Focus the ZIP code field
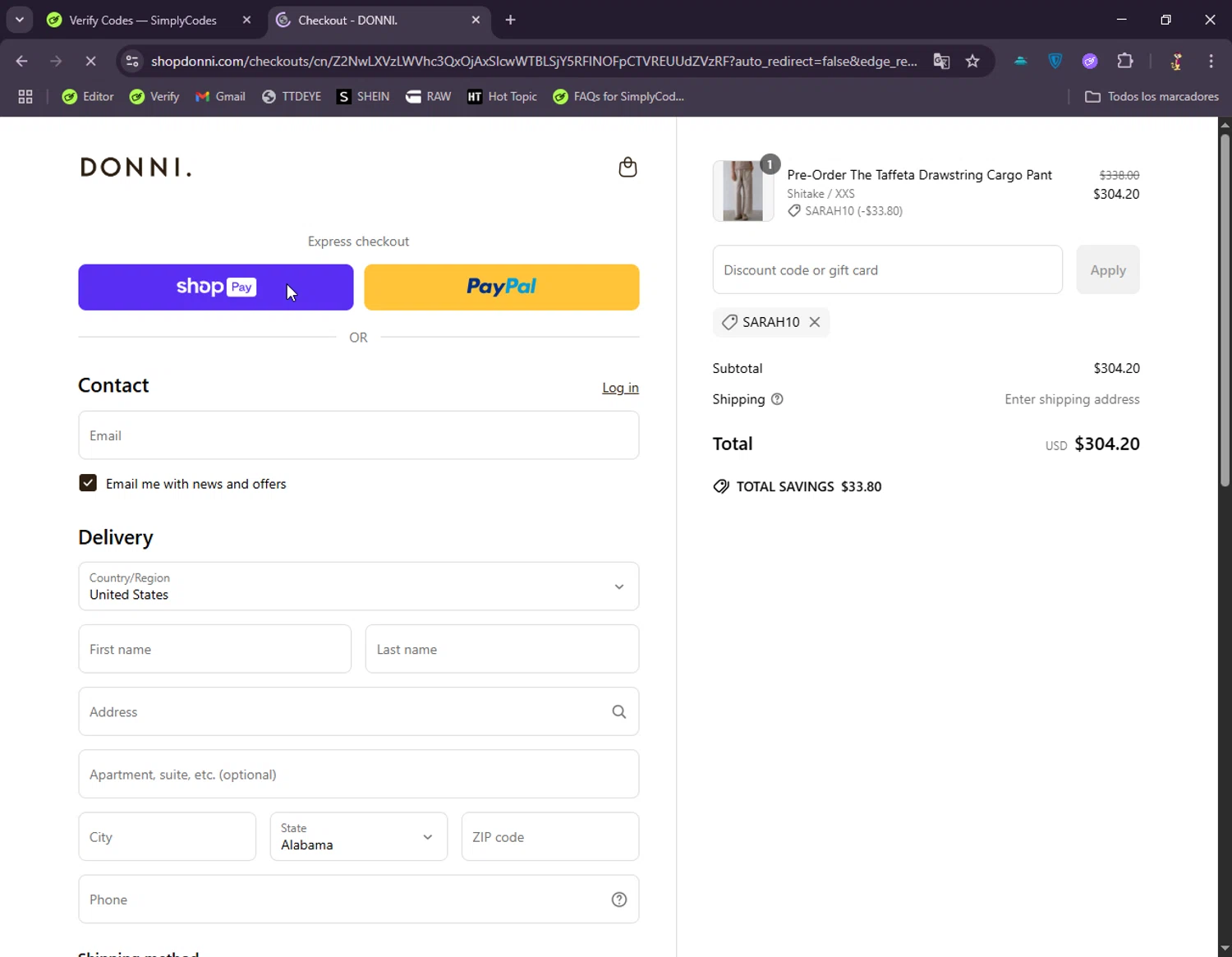The height and width of the screenshot is (957, 1232). click(550, 837)
